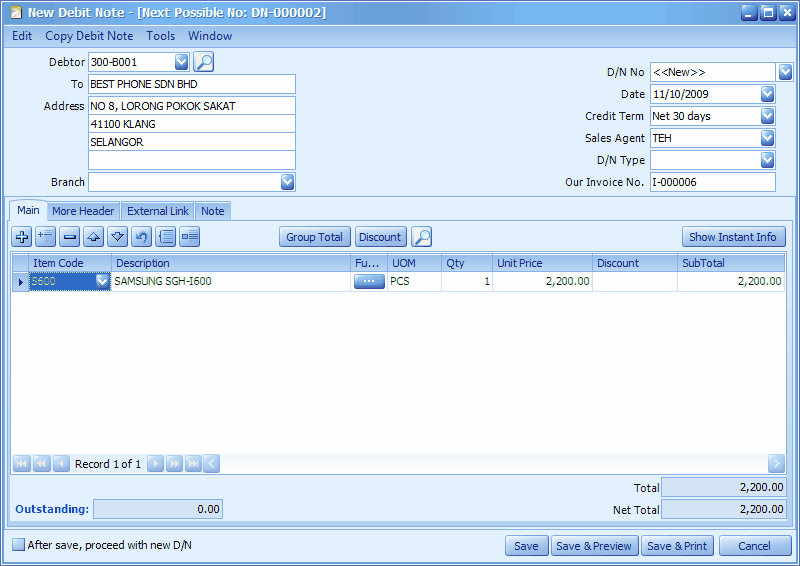This screenshot has height=566, width=800.
Task: Click Save & Print button
Action: [677, 546]
